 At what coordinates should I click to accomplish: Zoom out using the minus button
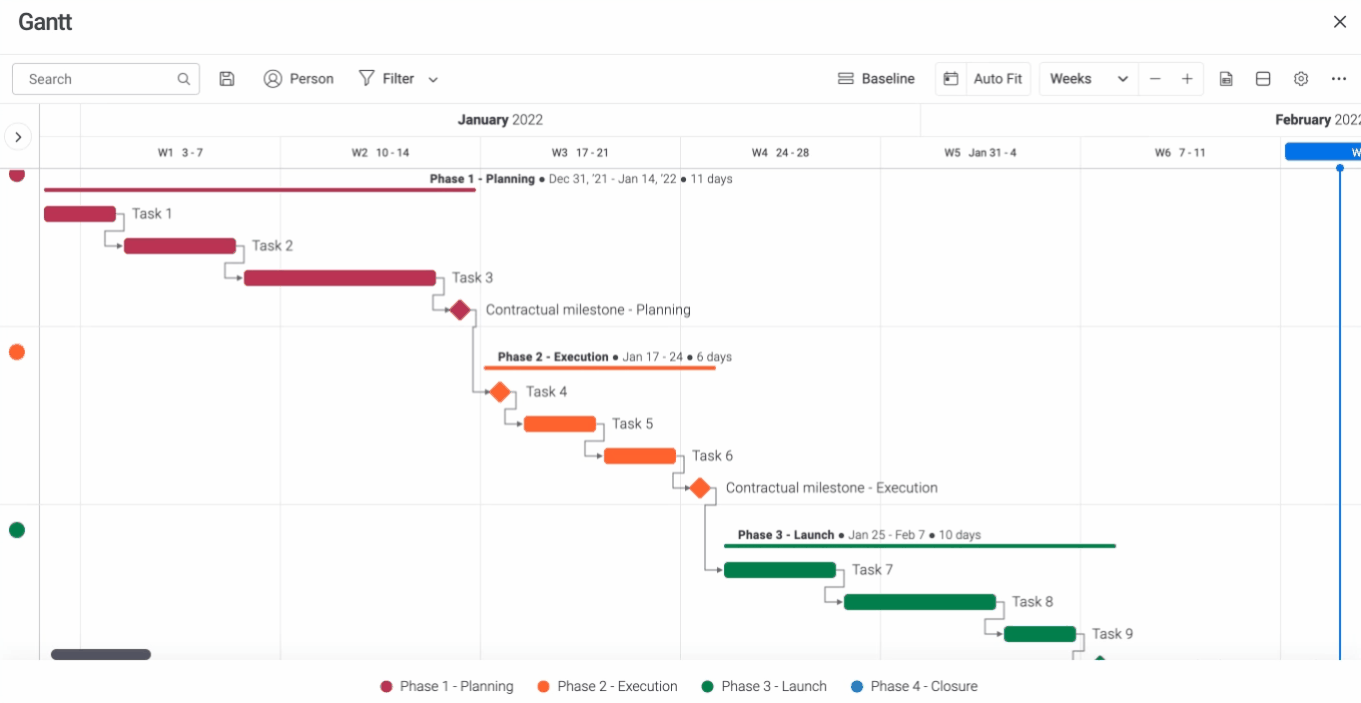pyautogui.click(x=1155, y=78)
